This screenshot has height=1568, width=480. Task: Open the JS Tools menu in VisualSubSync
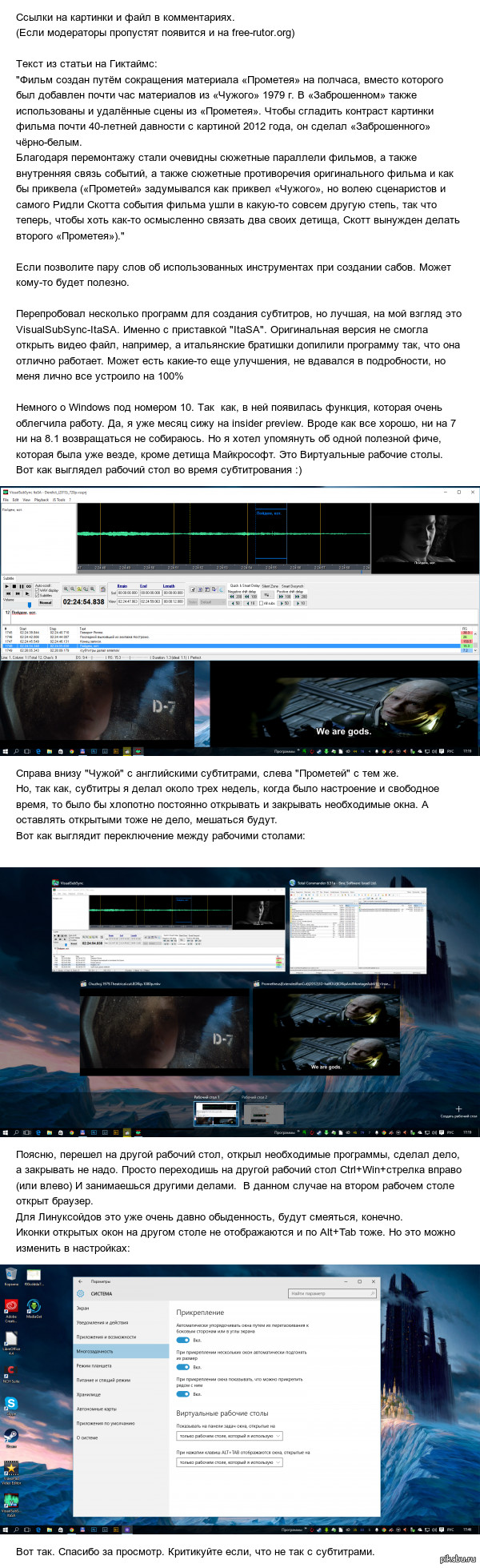click(59, 500)
